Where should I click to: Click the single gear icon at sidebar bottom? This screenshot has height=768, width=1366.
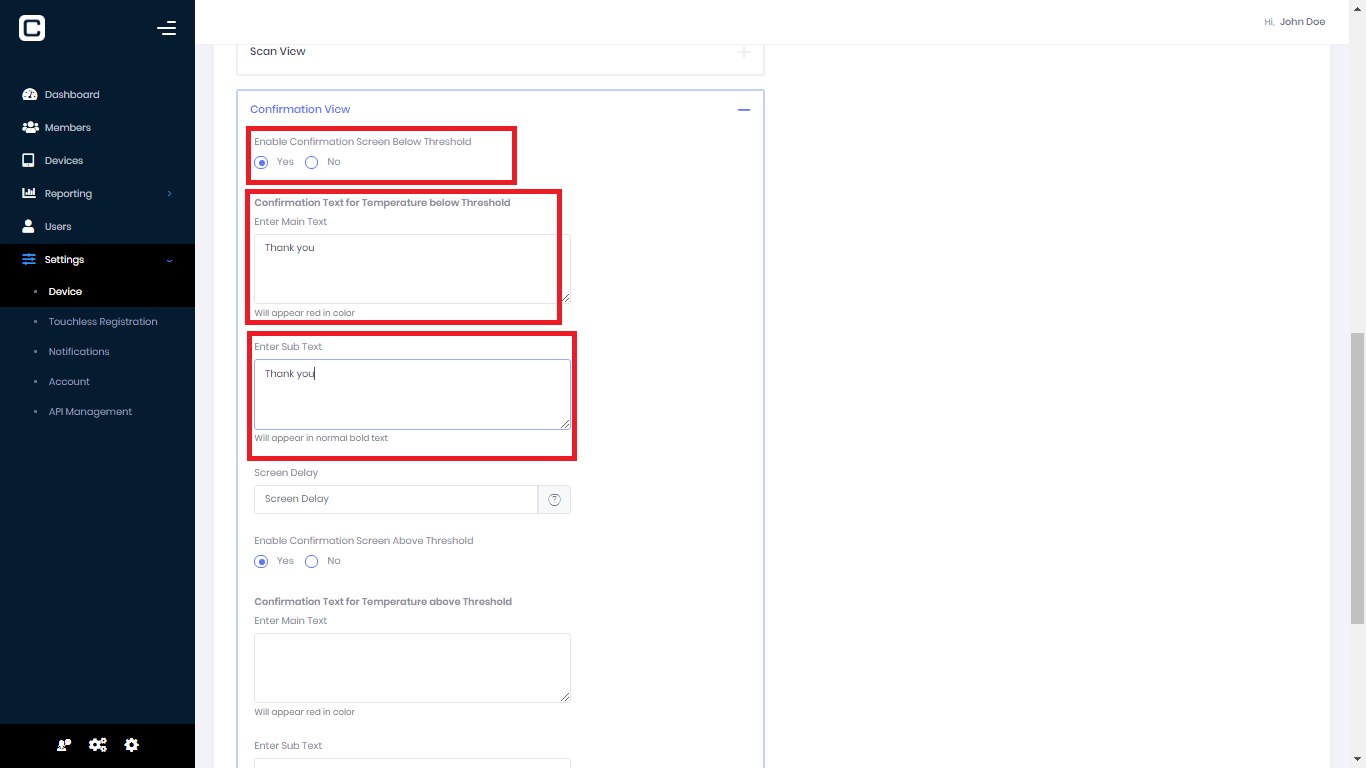tap(131, 744)
